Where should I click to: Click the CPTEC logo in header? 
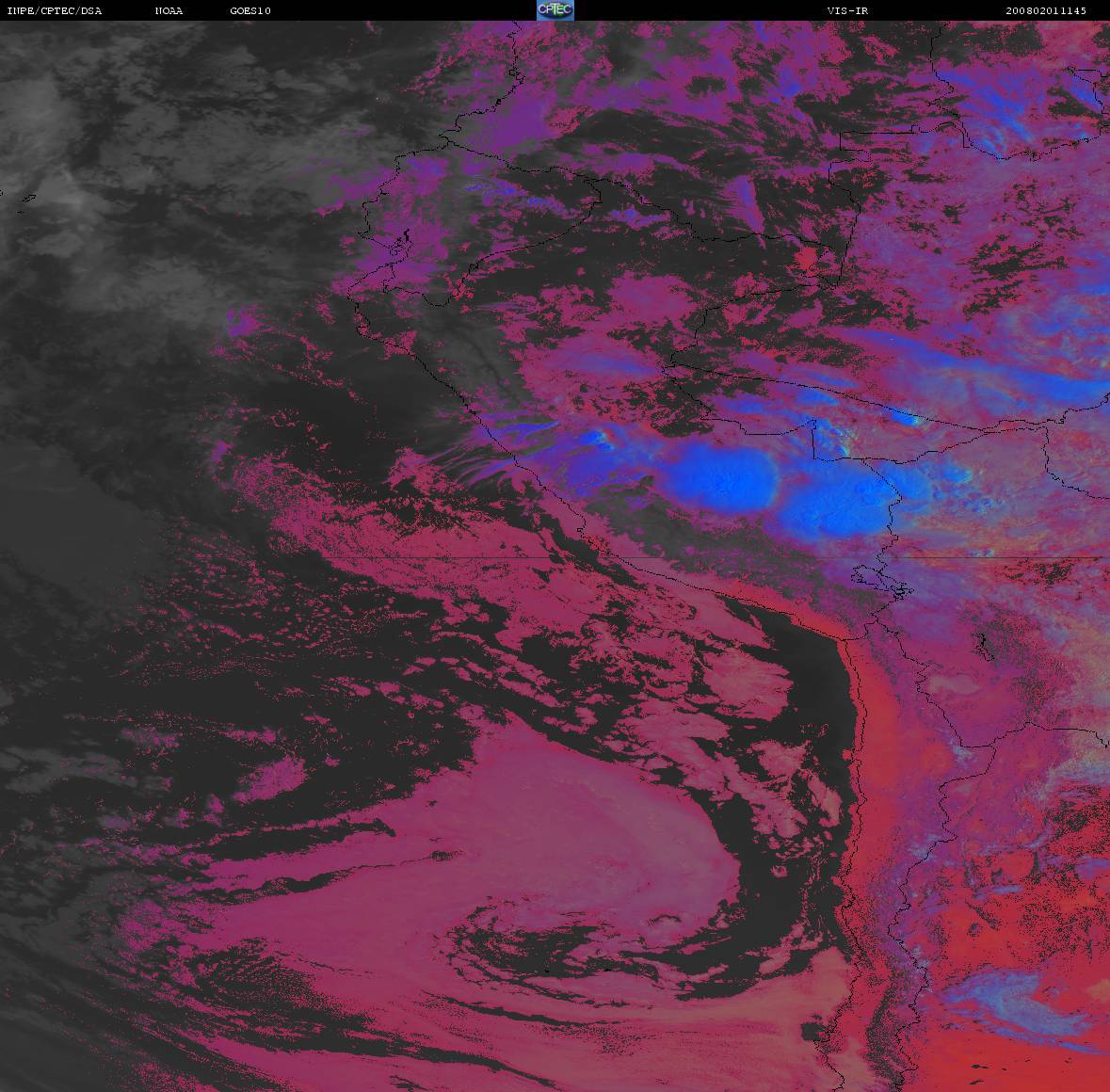(x=555, y=10)
